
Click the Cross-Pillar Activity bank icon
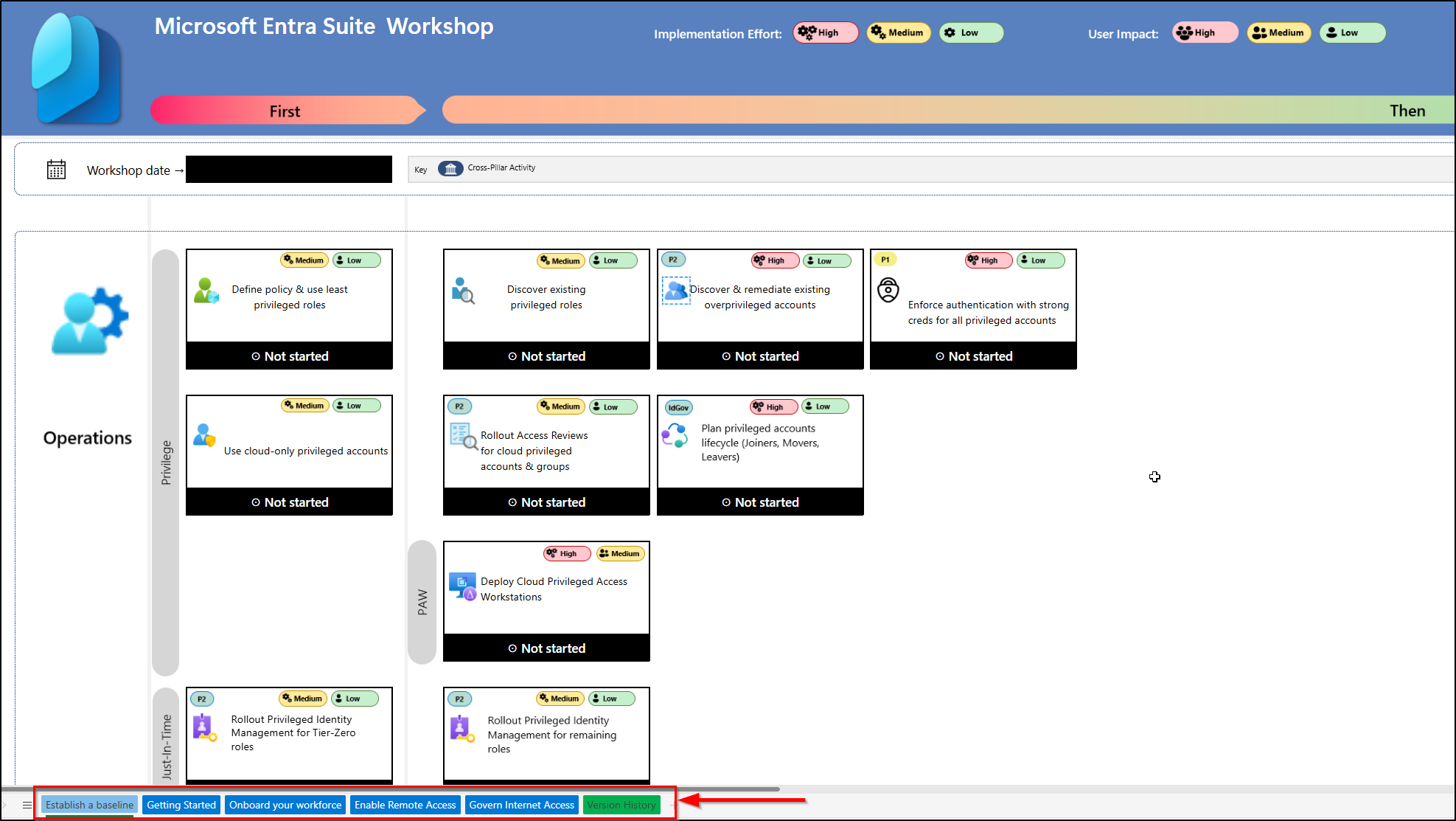450,169
